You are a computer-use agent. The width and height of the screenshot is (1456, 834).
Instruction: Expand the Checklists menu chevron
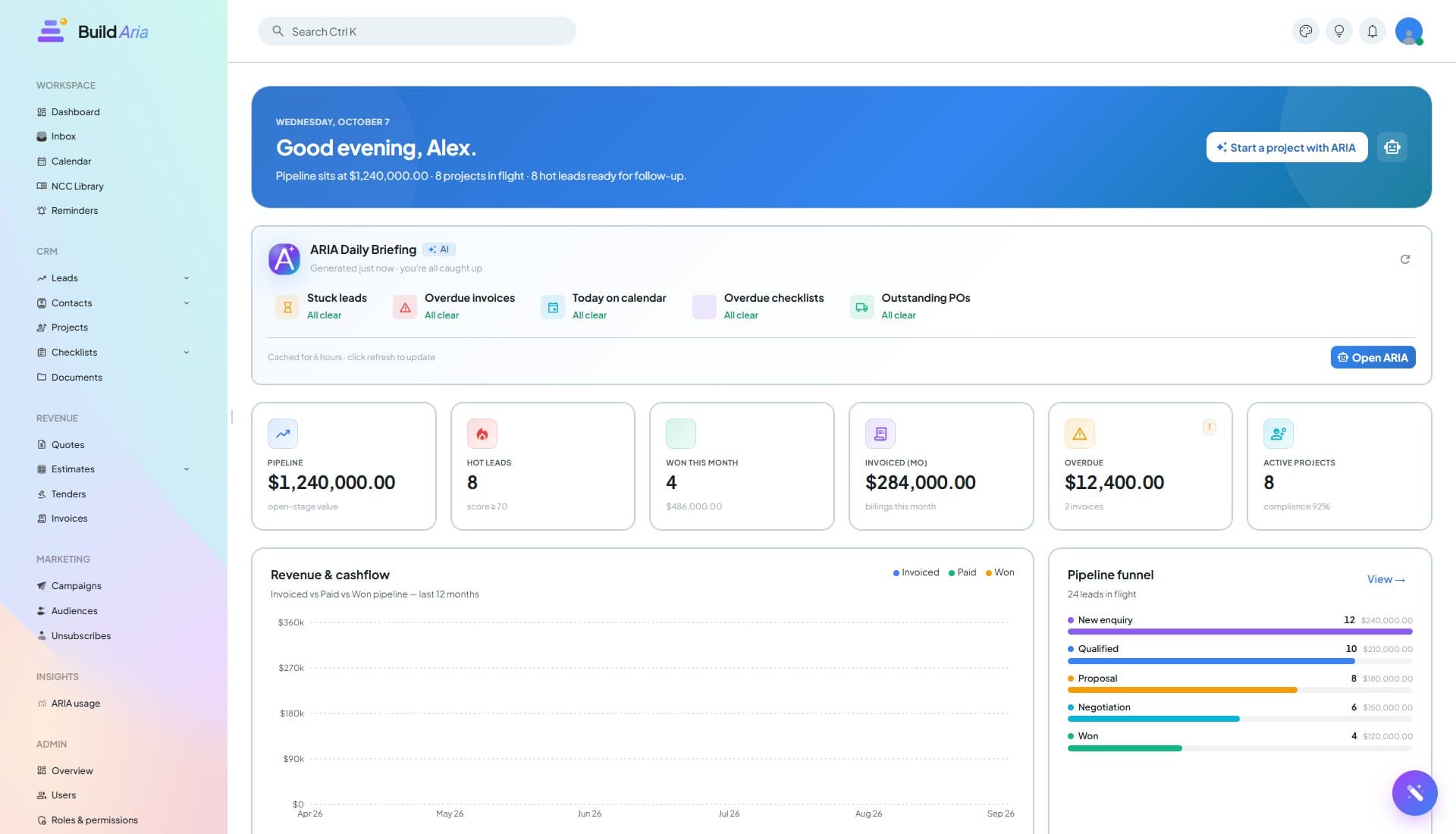187,353
